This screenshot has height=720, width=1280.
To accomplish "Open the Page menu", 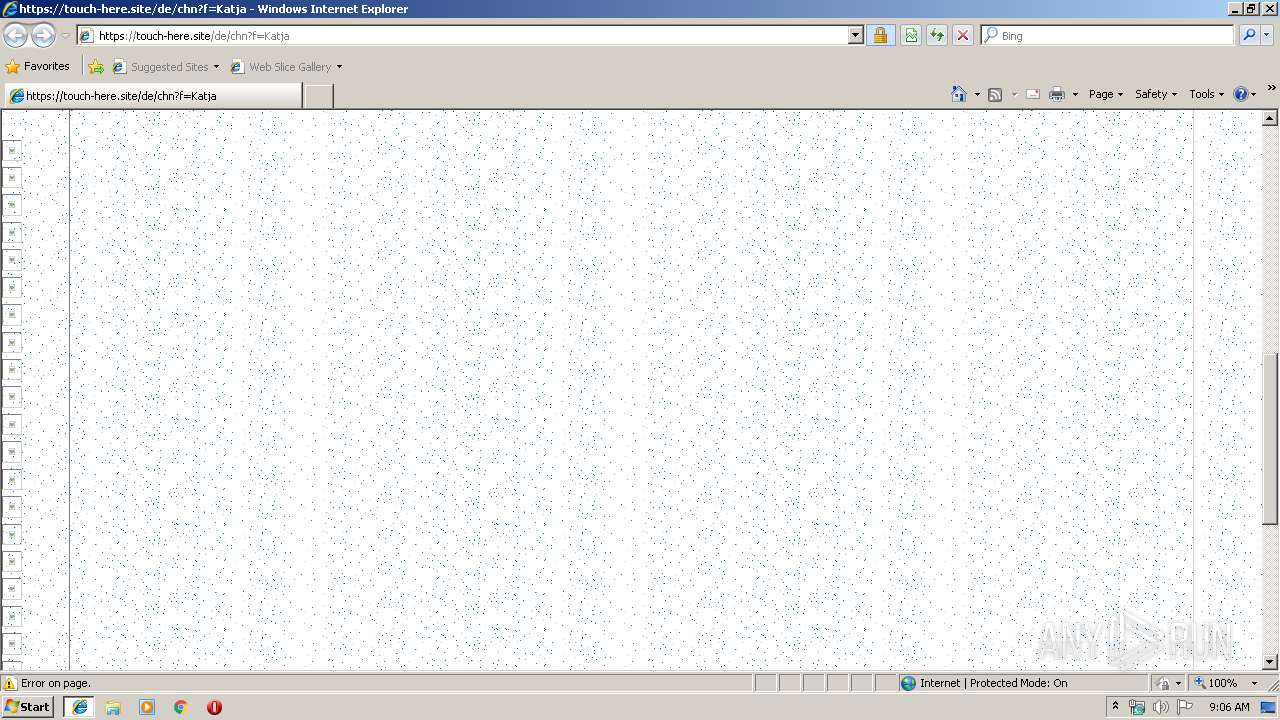I will click(x=1105, y=94).
